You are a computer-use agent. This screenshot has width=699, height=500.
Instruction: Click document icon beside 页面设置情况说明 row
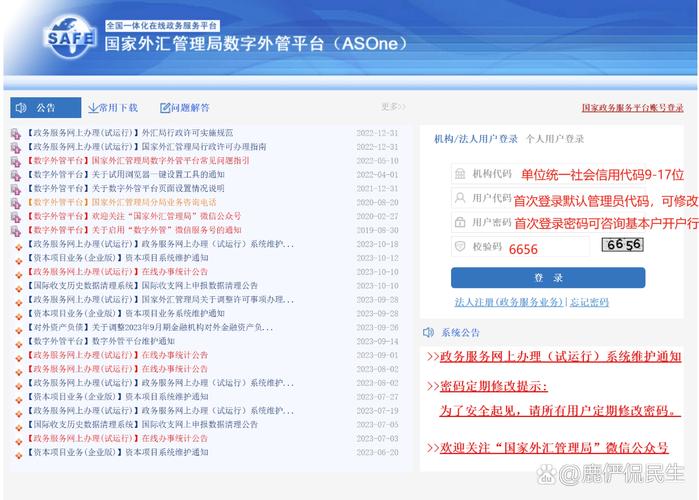[x=16, y=189]
